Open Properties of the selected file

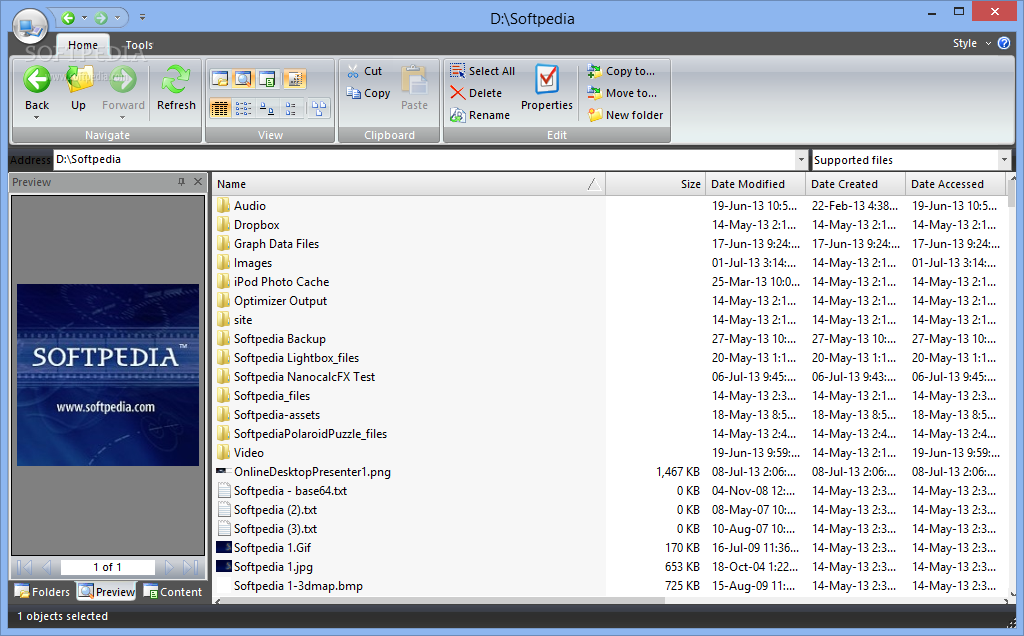point(547,87)
